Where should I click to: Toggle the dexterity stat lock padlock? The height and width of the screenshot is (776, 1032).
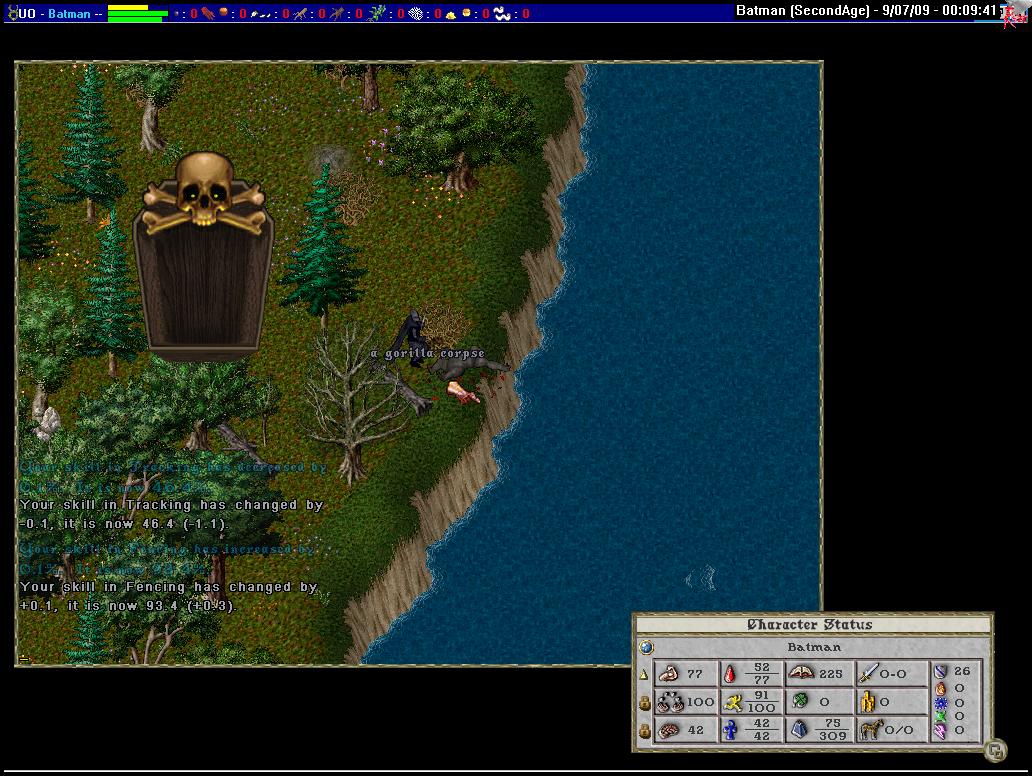645,703
